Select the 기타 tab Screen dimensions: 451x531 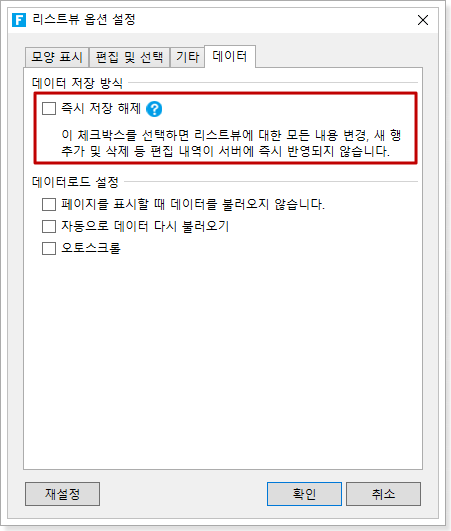click(187, 57)
